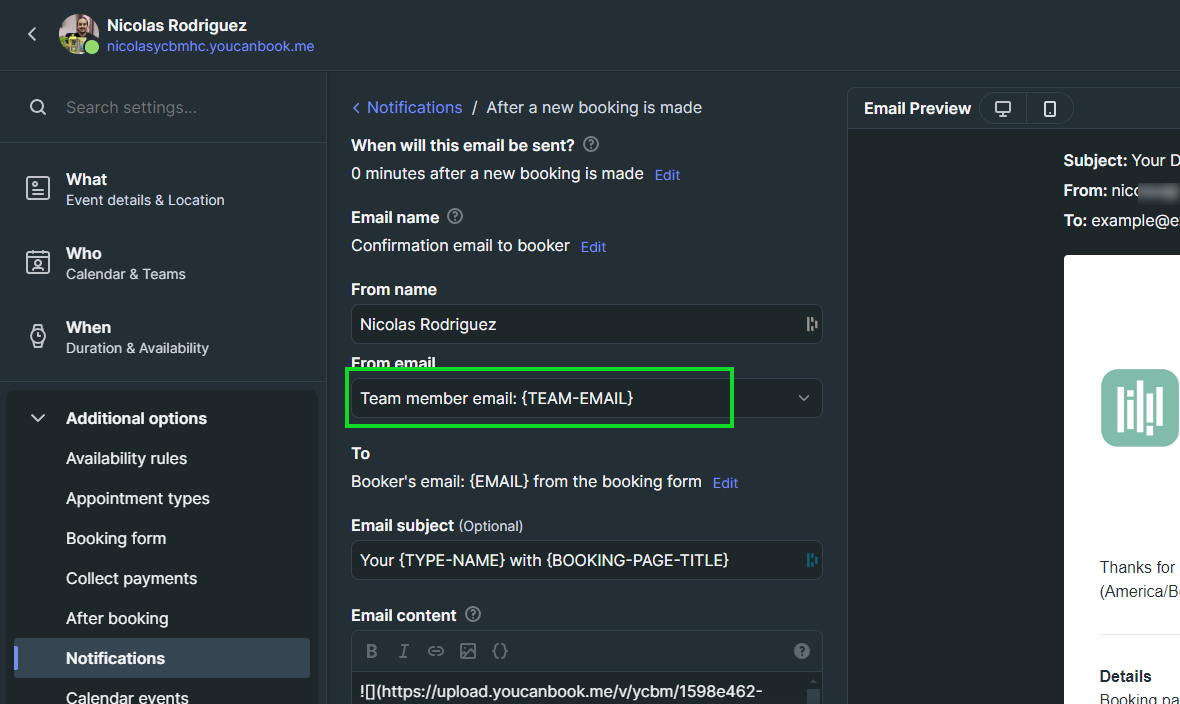Select Availability rules in sidebar
Screen dimensions: 1180x704
click(126, 459)
